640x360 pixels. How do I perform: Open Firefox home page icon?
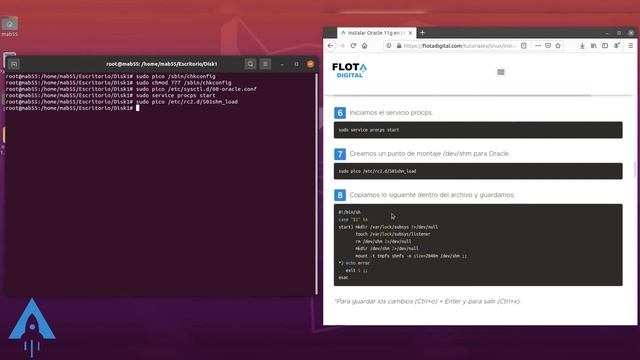(x=364, y=46)
